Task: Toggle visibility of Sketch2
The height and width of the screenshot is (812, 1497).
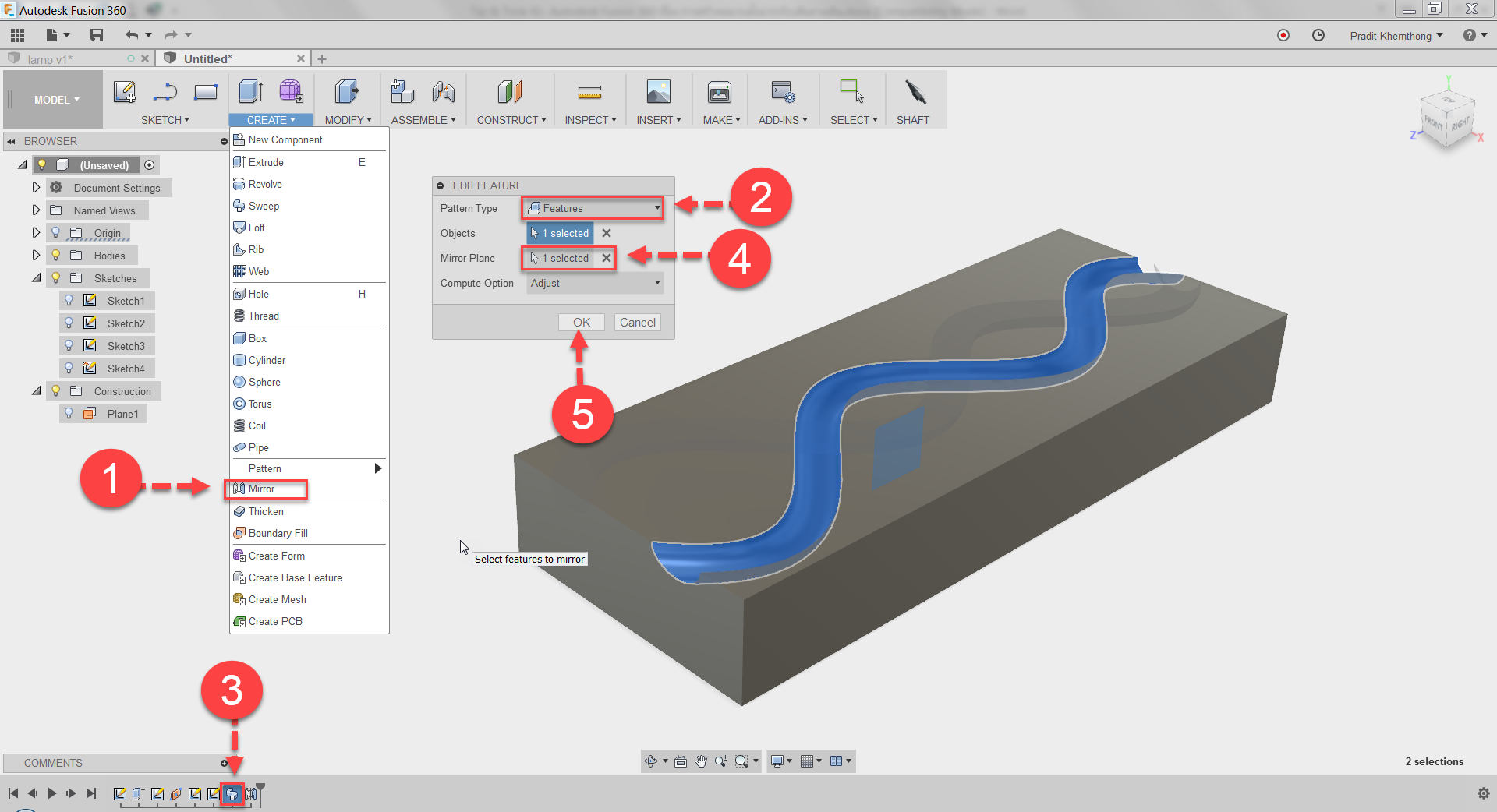Action: point(69,323)
